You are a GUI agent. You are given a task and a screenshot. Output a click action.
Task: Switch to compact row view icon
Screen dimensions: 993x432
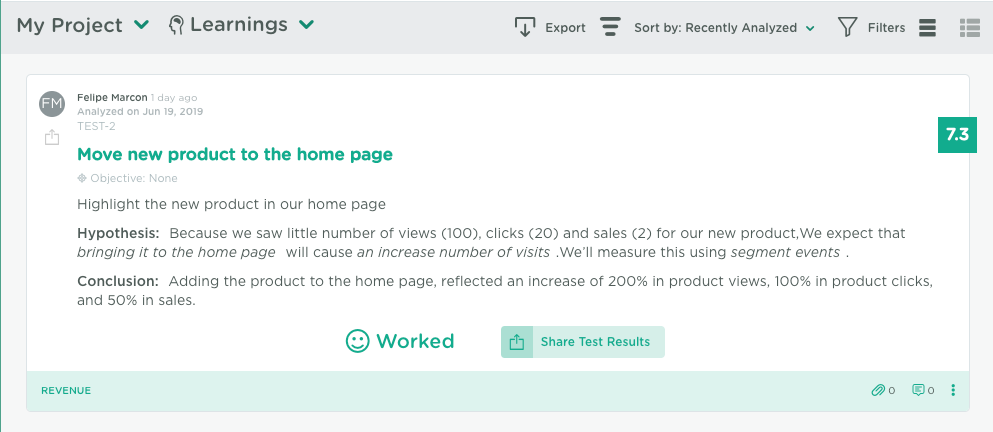[x=927, y=27]
